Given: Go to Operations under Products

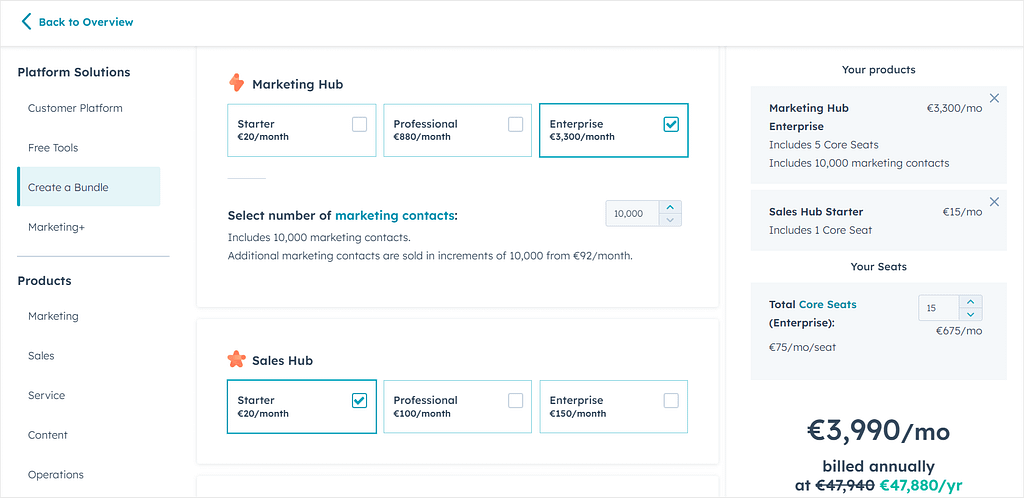Looking at the screenshot, I should (x=56, y=475).
